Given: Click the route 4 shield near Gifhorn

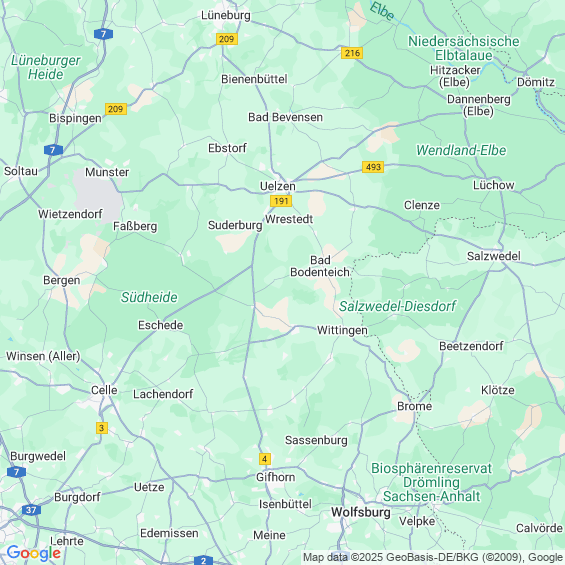Looking at the screenshot, I should click(x=265, y=459).
